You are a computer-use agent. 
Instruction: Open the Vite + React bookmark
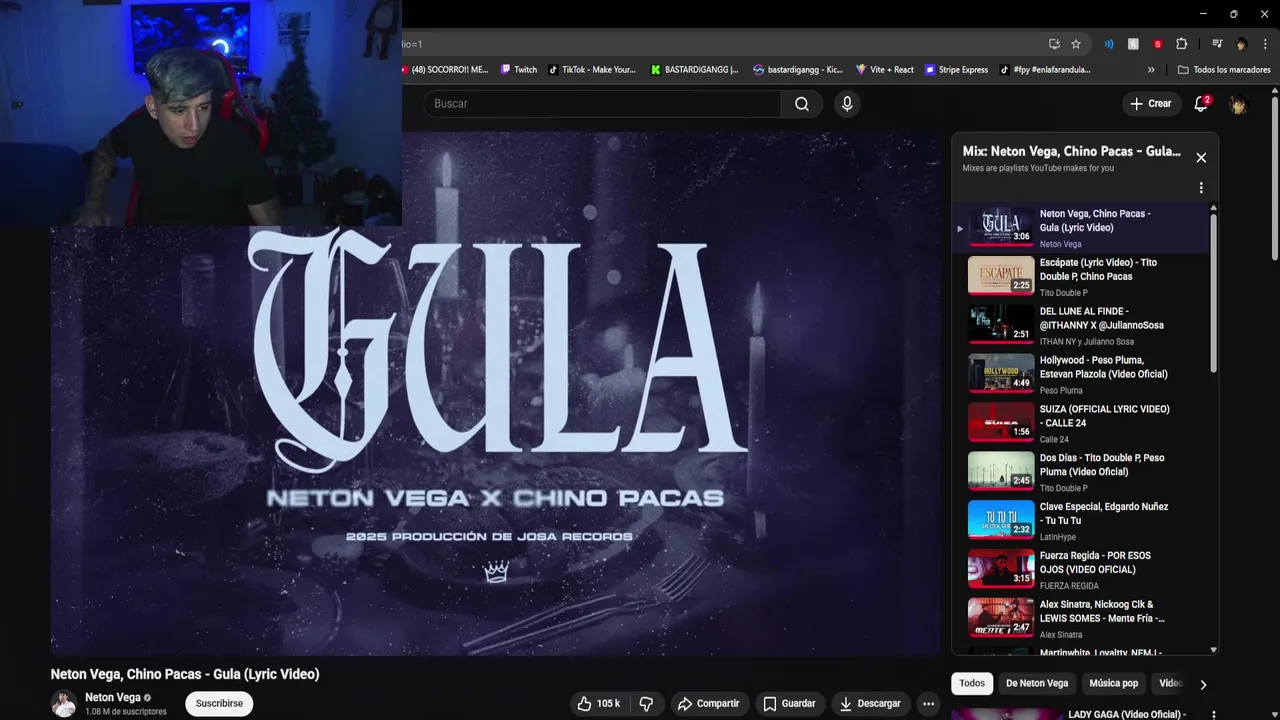click(885, 70)
